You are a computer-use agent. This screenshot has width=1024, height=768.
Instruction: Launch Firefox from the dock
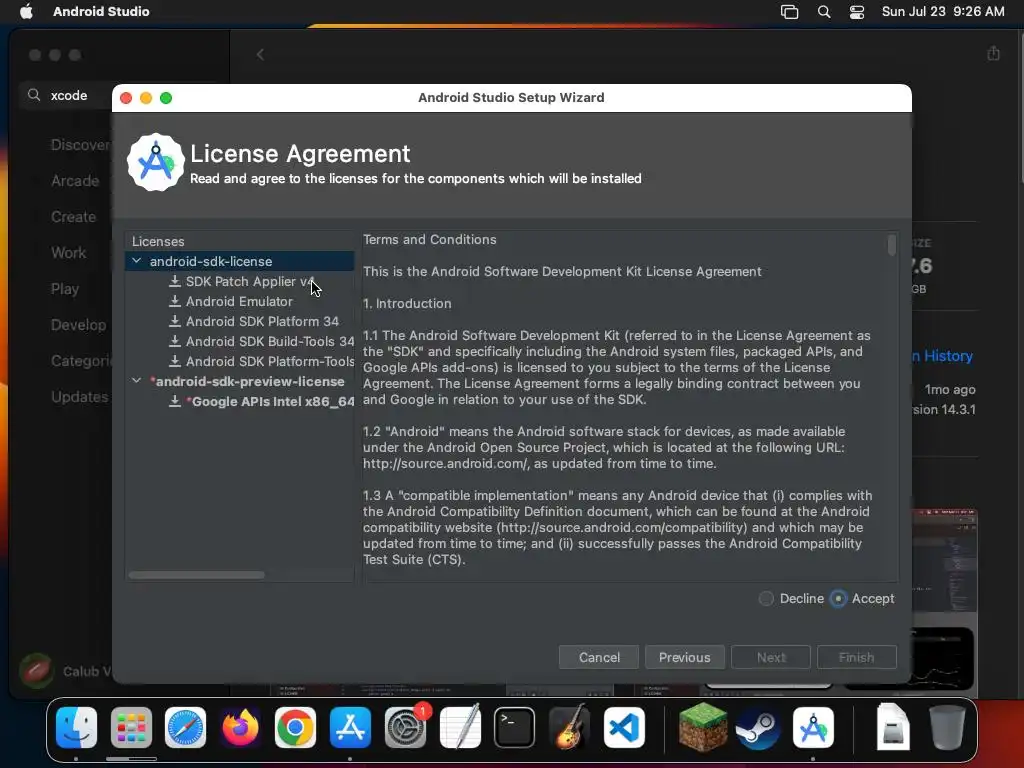(240, 728)
